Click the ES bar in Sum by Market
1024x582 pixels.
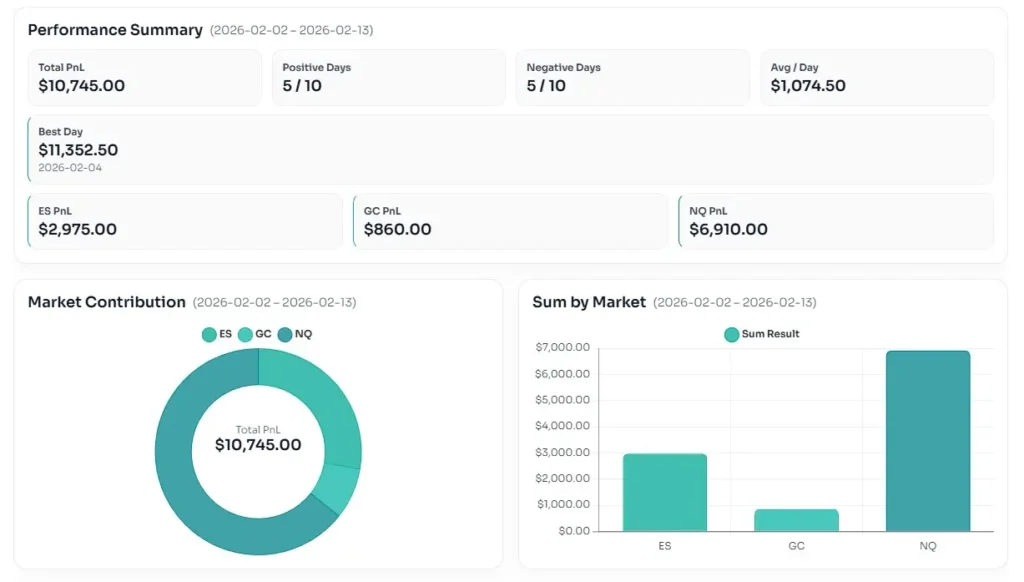point(664,492)
